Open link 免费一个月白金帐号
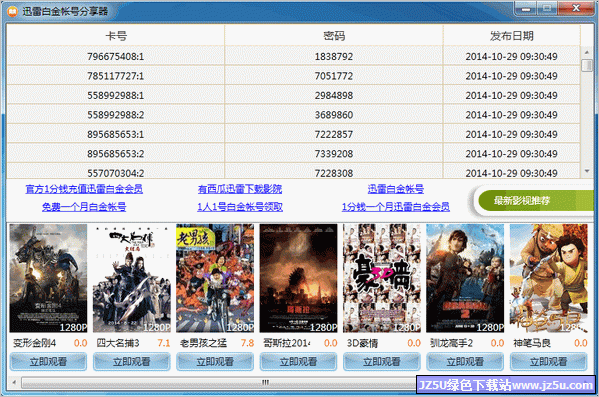This screenshot has width=599, height=397. click(84, 207)
